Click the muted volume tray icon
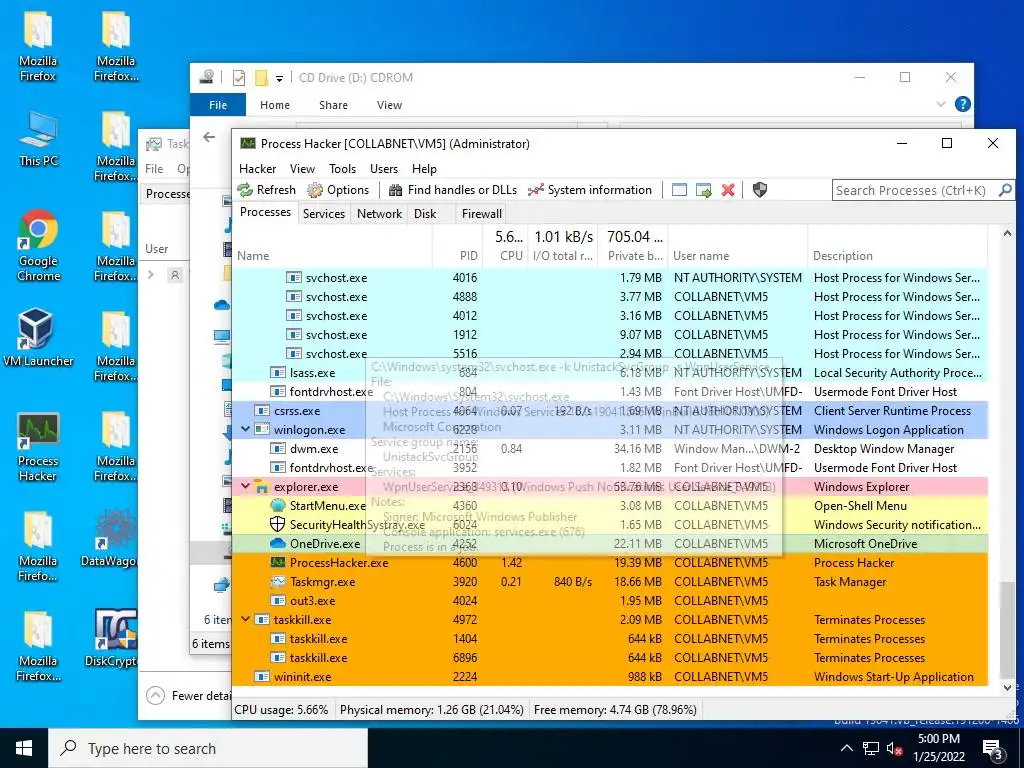This screenshot has width=1024, height=768. pos(894,749)
